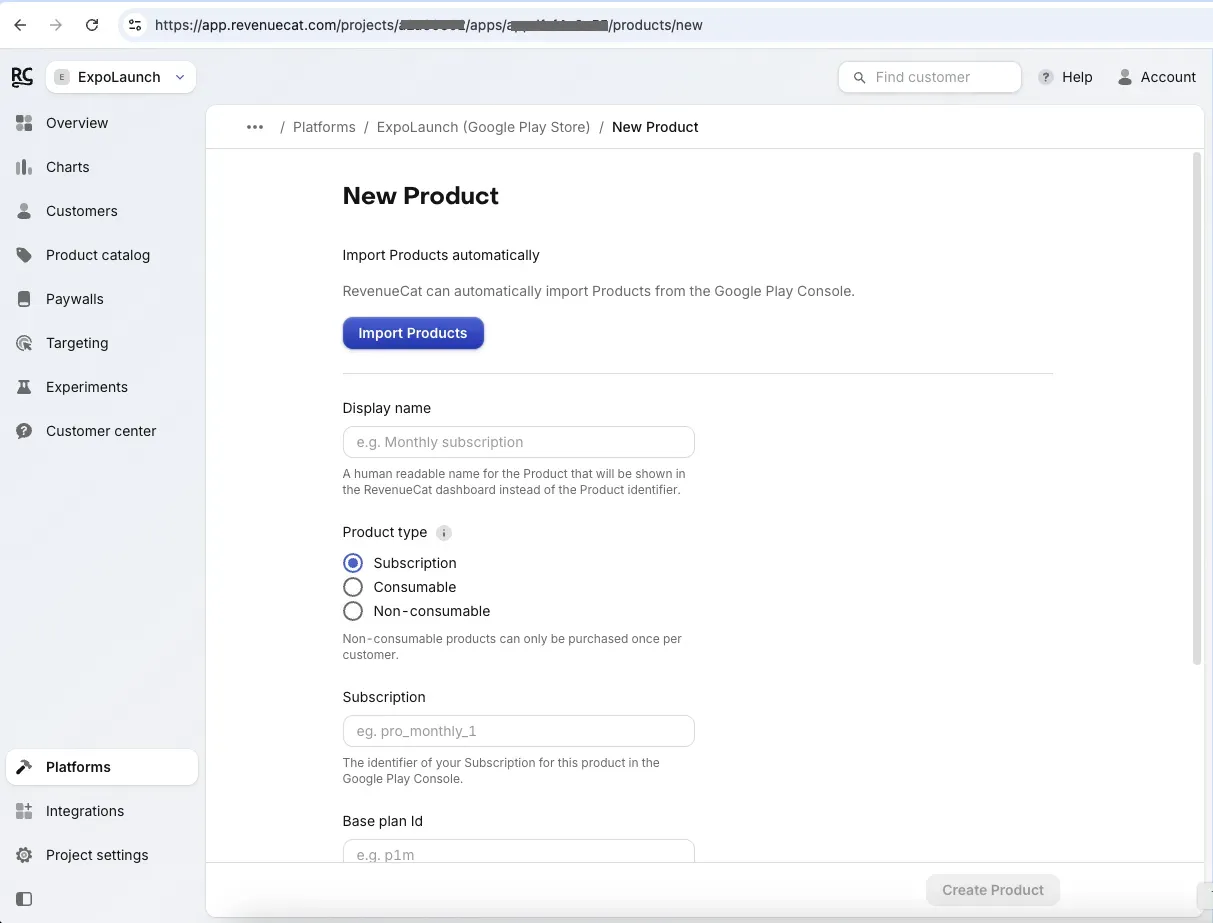Viewport: 1213px width, 923px height.
Task: Click the Help question mark icon
Action: [x=1046, y=77]
